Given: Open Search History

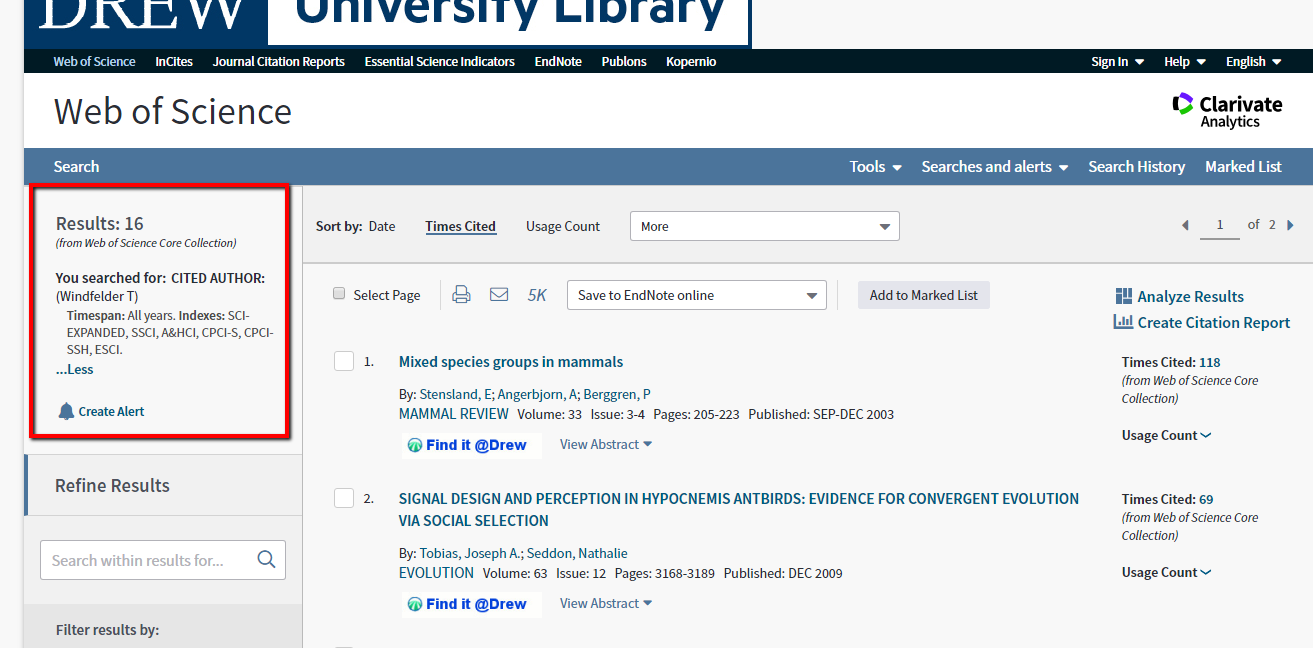Looking at the screenshot, I should (1137, 167).
